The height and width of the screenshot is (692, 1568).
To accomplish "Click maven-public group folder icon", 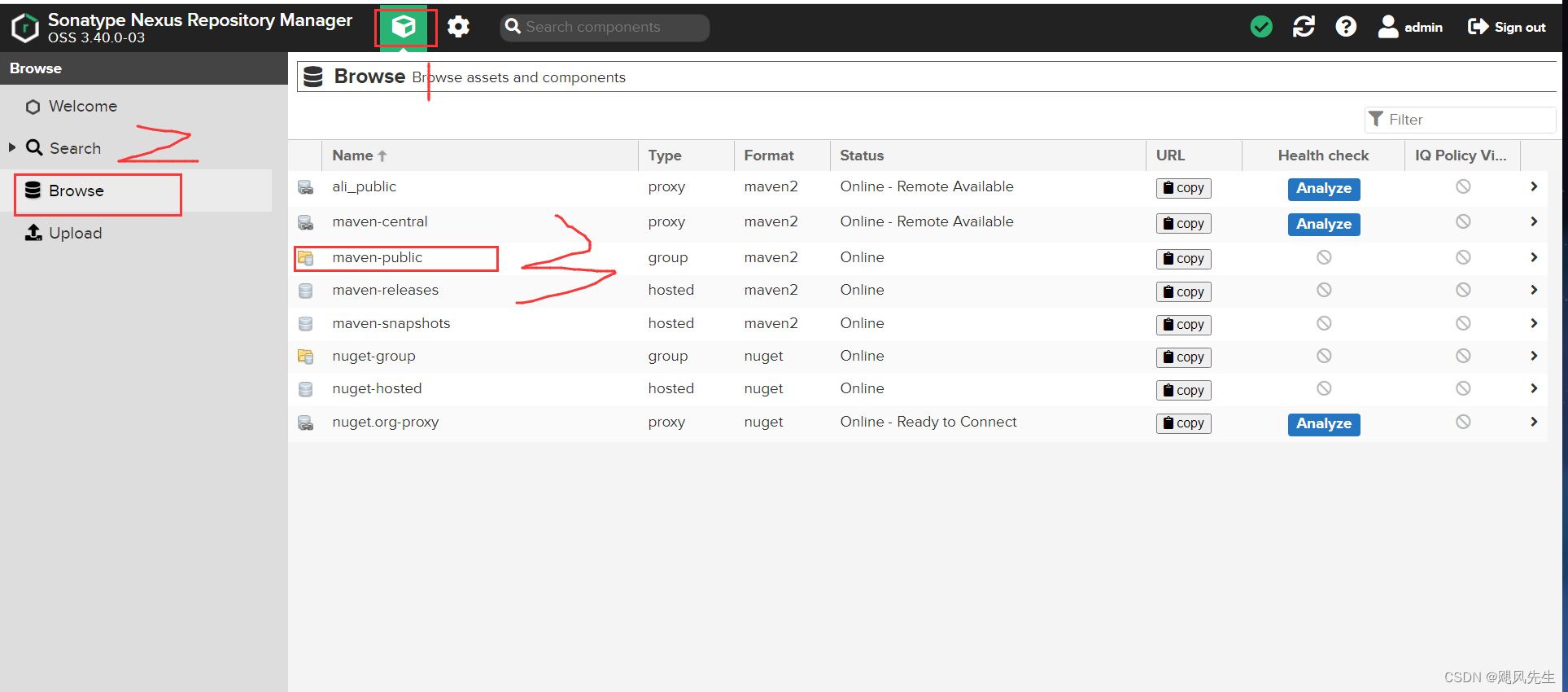I will [x=306, y=258].
